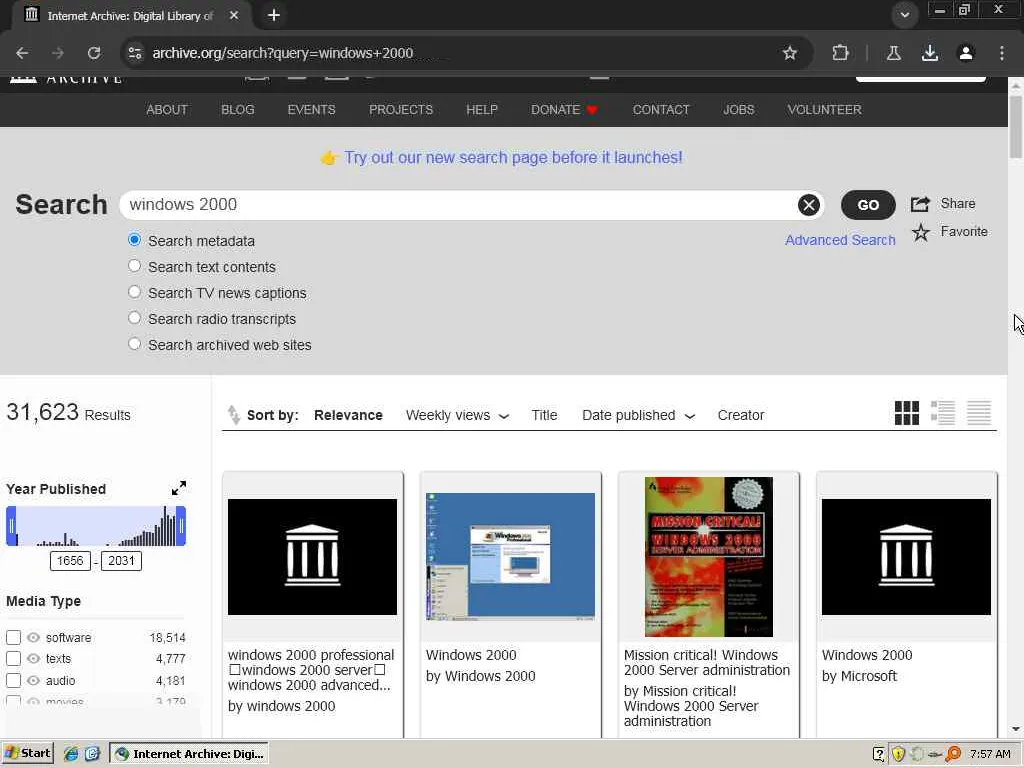This screenshot has height=768, width=1024.
Task: Sort results by Creator
Action: click(x=741, y=415)
